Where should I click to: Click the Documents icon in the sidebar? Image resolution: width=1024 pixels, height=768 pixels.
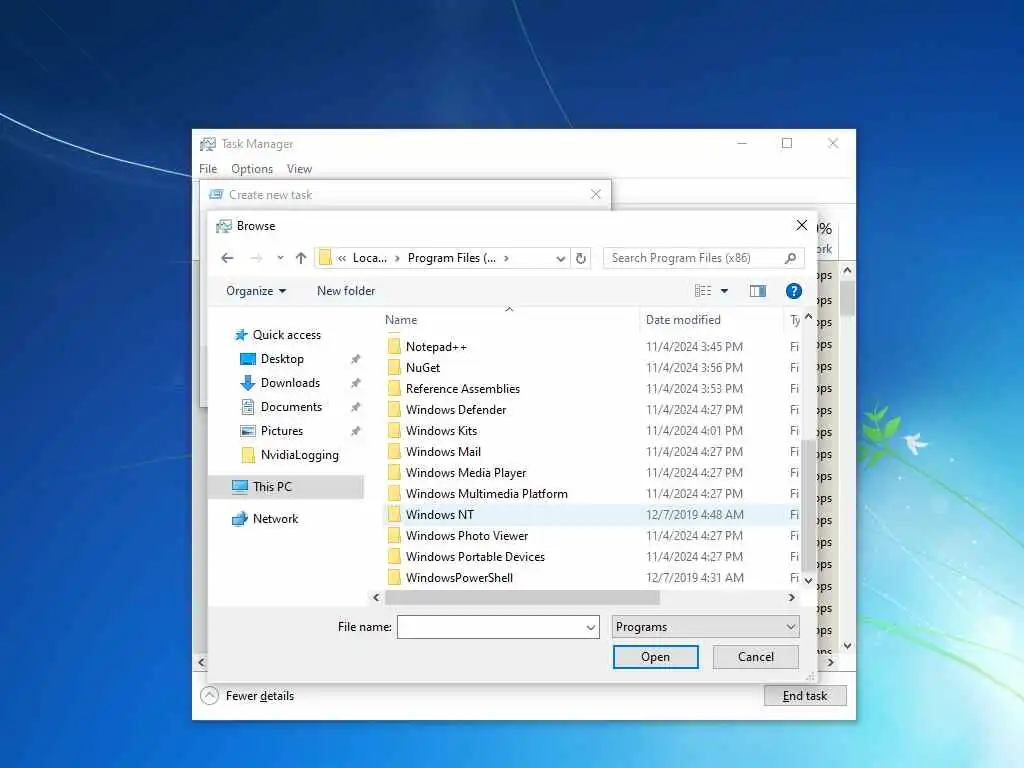(248, 407)
